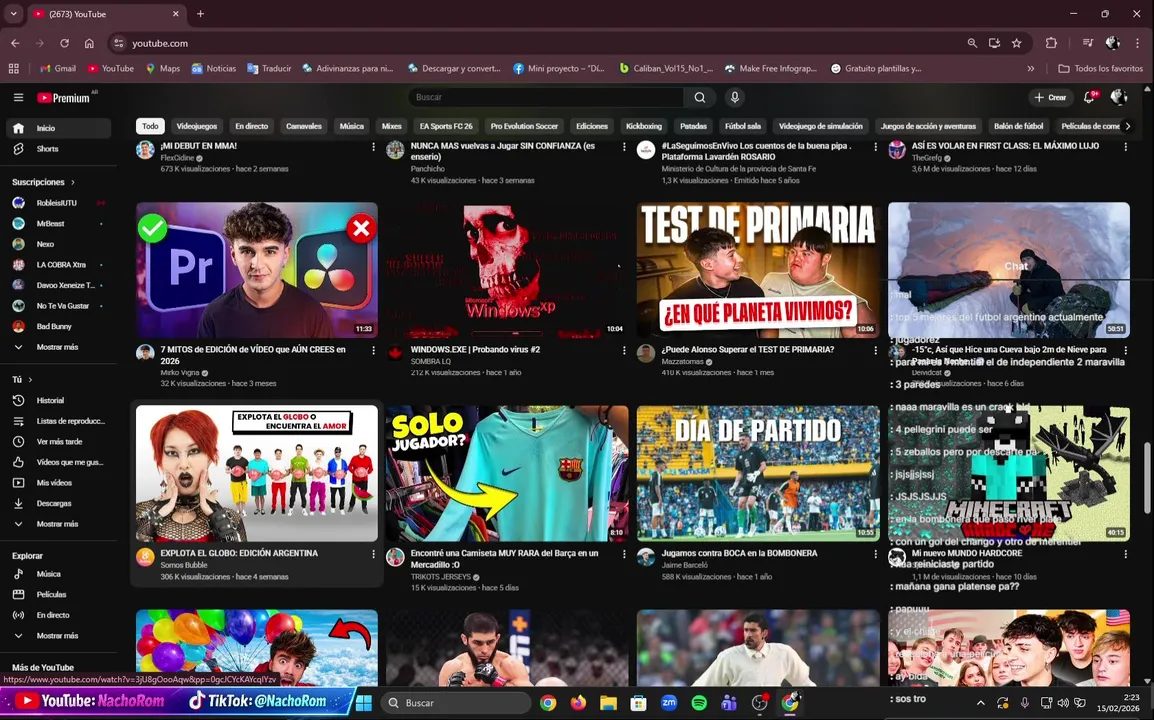Image resolution: width=1154 pixels, height=720 pixels.
Task: Open the Gmail bookmark
Action: tap(57, 68)
